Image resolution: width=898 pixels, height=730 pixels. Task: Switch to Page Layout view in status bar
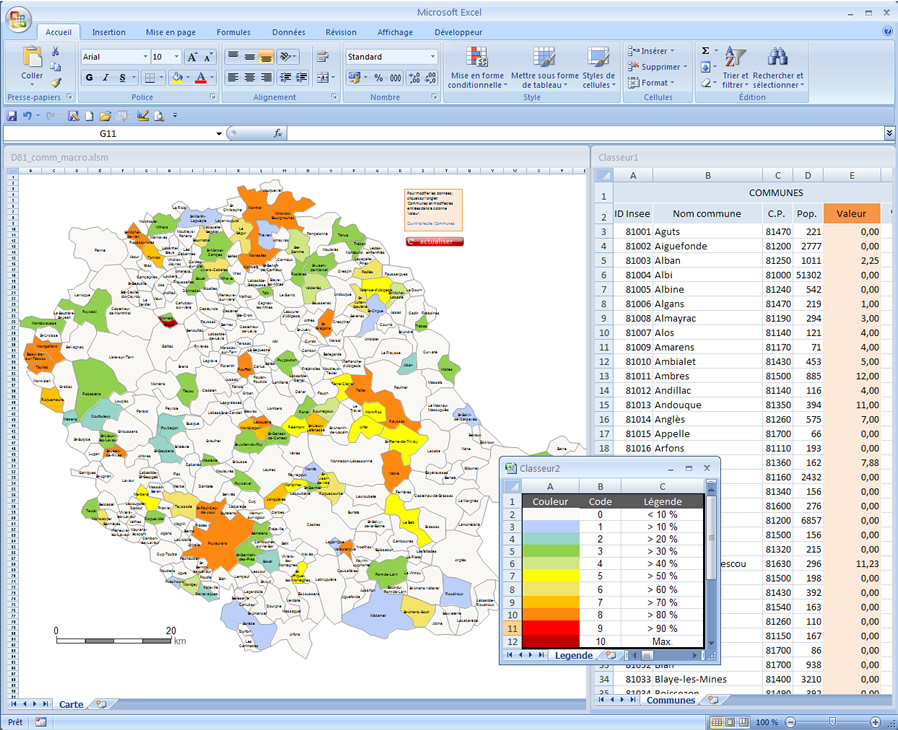(730, 722)
